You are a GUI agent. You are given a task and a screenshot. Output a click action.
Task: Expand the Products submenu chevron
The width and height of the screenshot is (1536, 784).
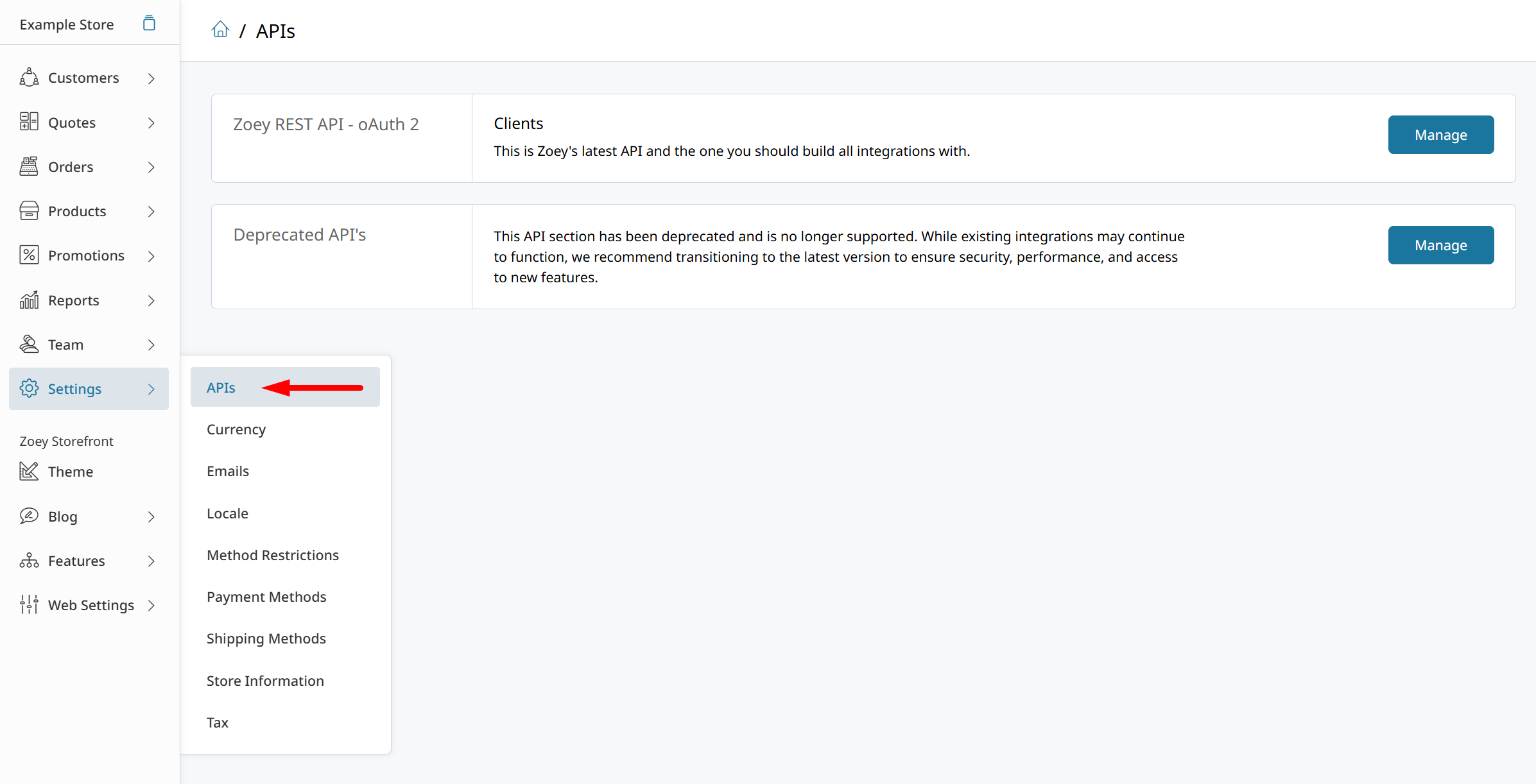pyautogui.click(x=151, y=212)
